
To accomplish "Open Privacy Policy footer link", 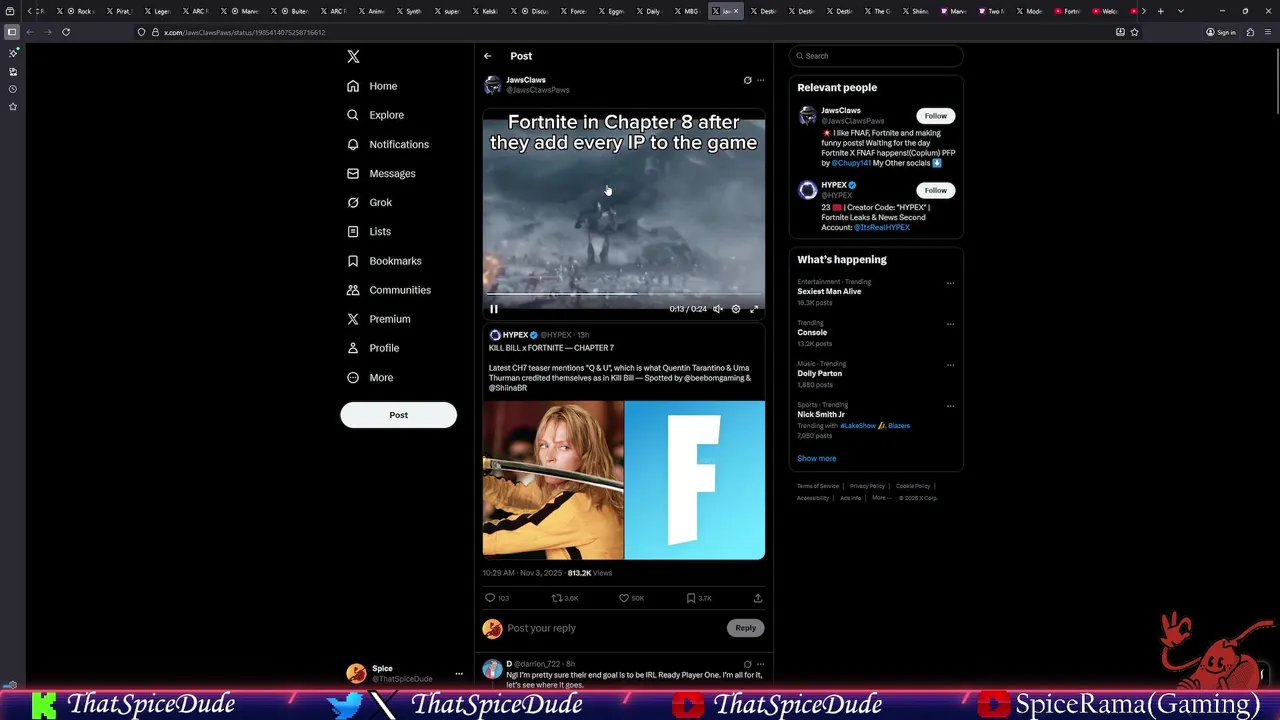I will coord(867,486).
